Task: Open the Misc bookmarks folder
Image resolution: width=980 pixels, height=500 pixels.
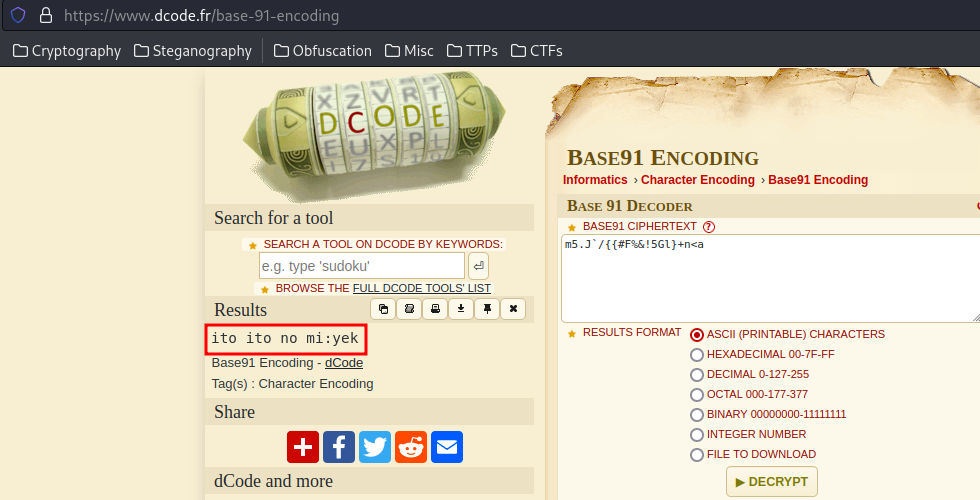Action: 409,51
